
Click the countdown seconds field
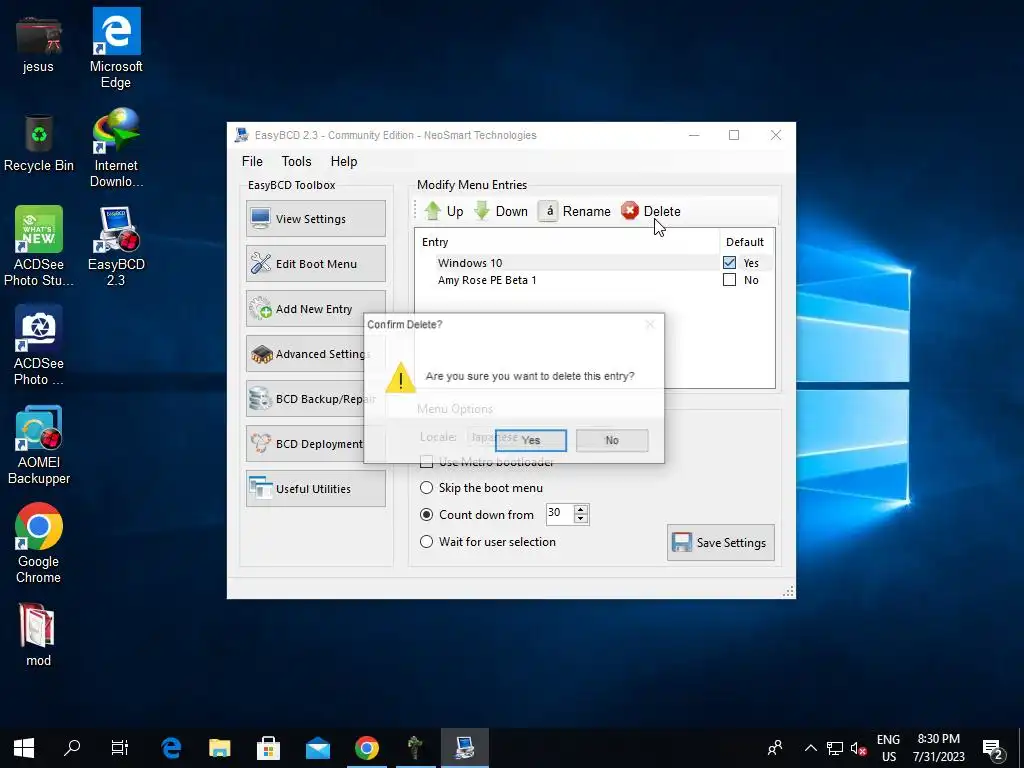559,513
